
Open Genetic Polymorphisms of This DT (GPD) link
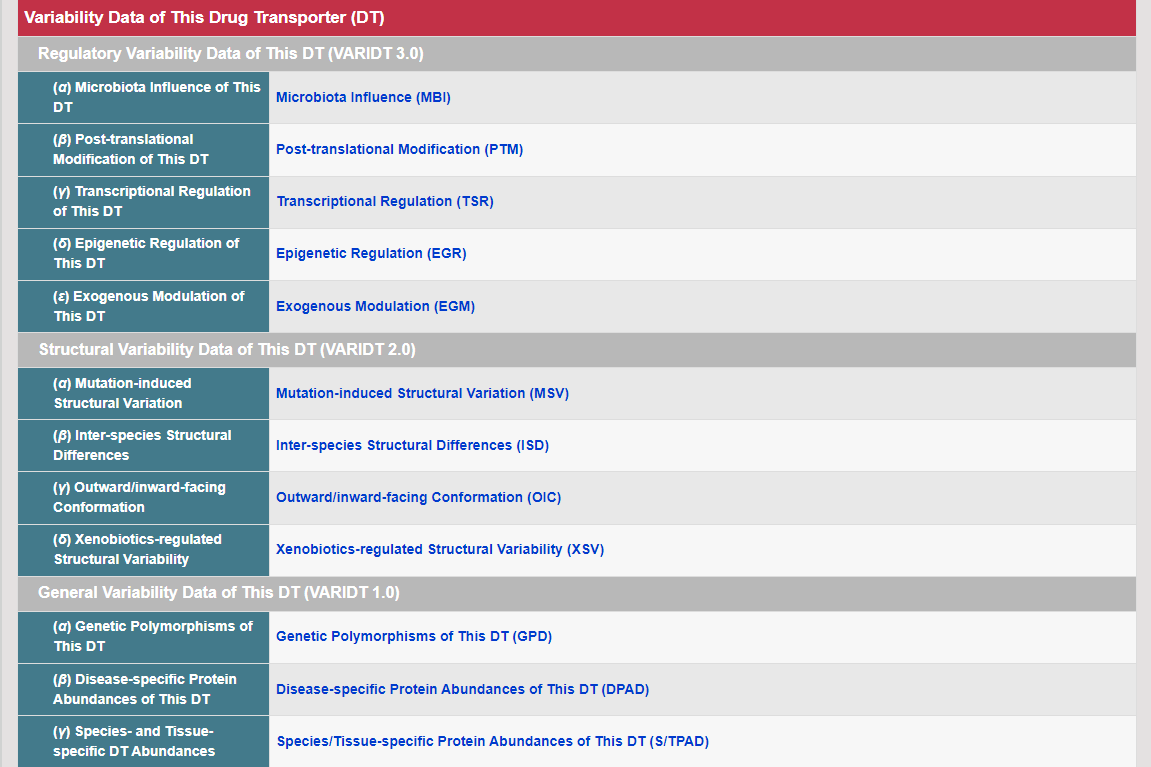click(414, 636)
